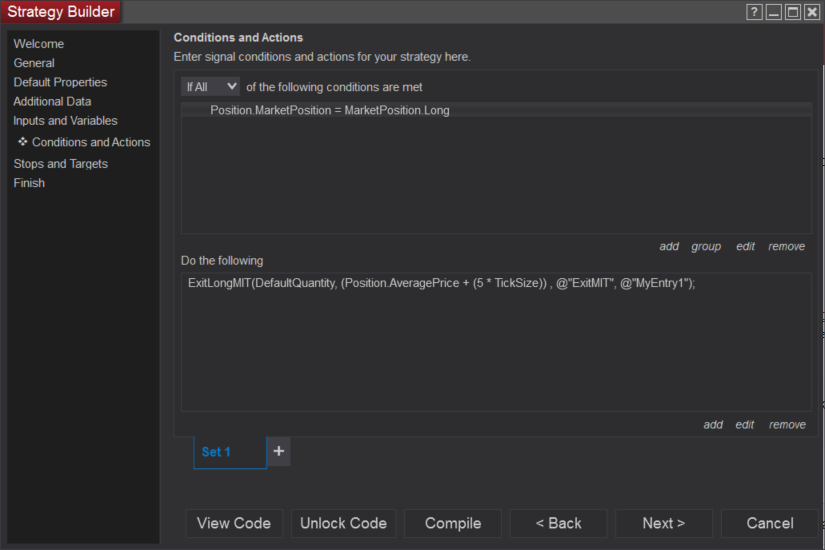
Task: Remove the selected ExitLongMIT action
Action: click(787, 424)
